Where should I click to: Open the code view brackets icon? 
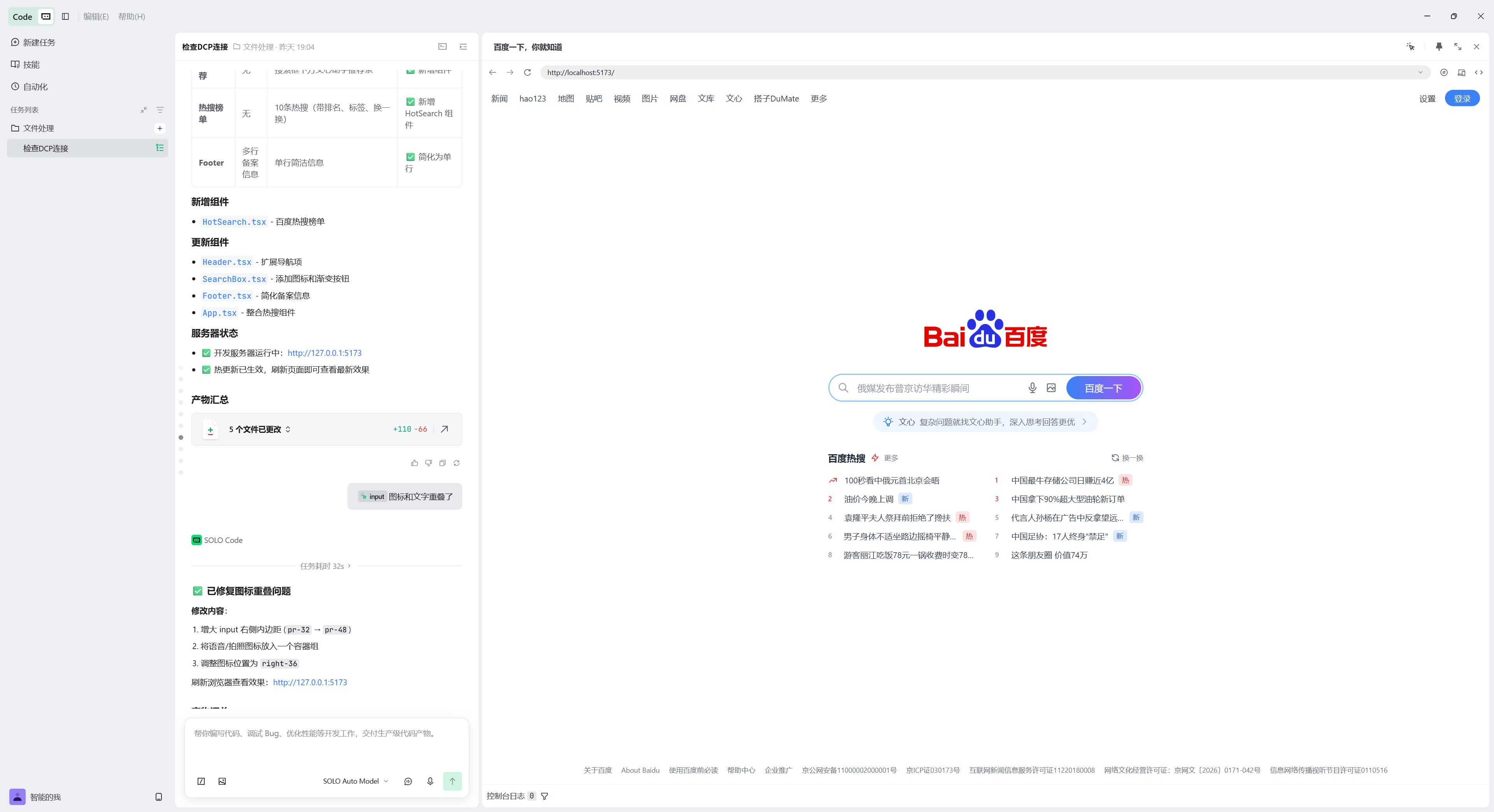coord(1479,72)
